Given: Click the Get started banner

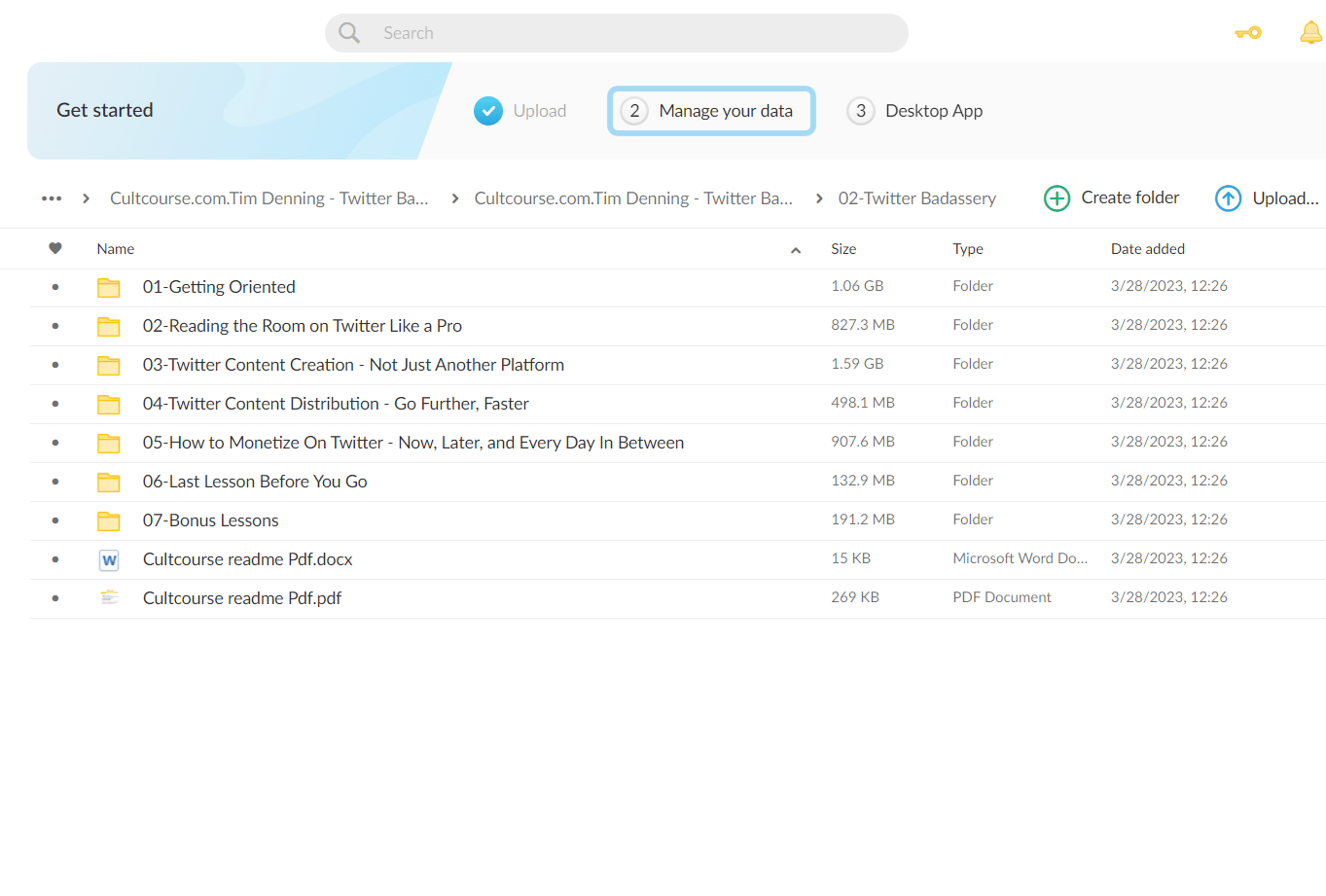Looking at the screenshot, I should [x=238, y=111].
